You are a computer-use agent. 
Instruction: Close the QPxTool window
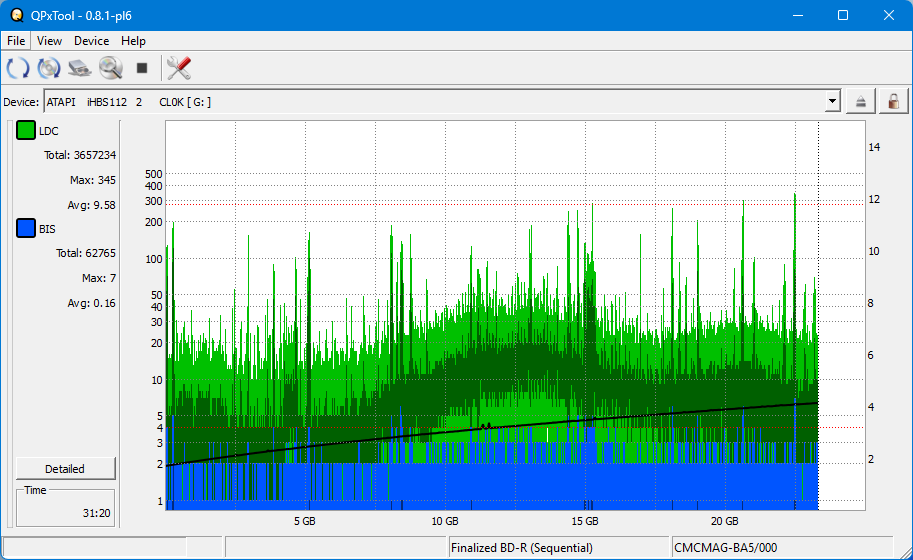pos(889,15)
